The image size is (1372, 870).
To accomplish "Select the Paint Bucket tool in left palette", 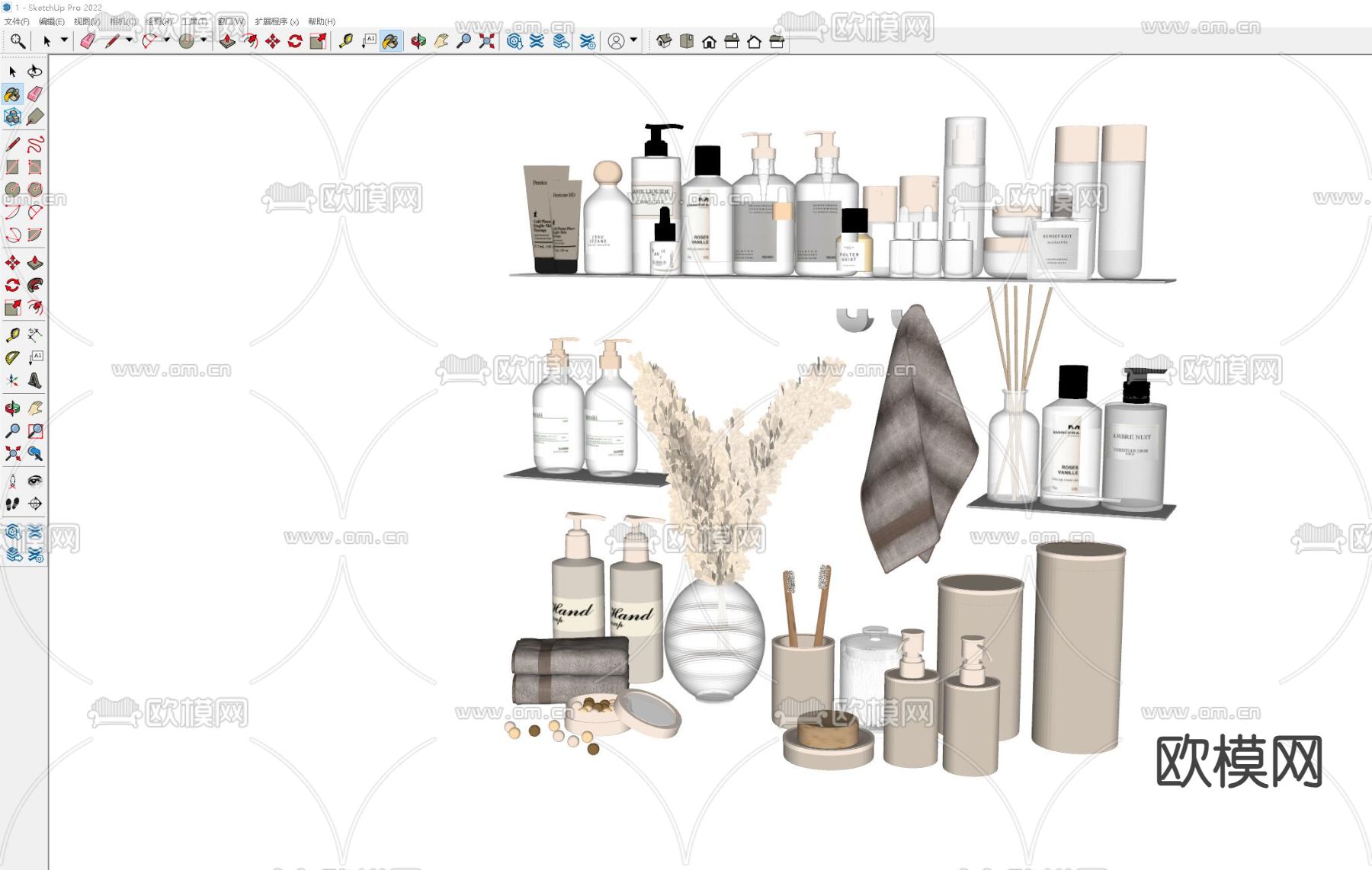I will point(12,94).
